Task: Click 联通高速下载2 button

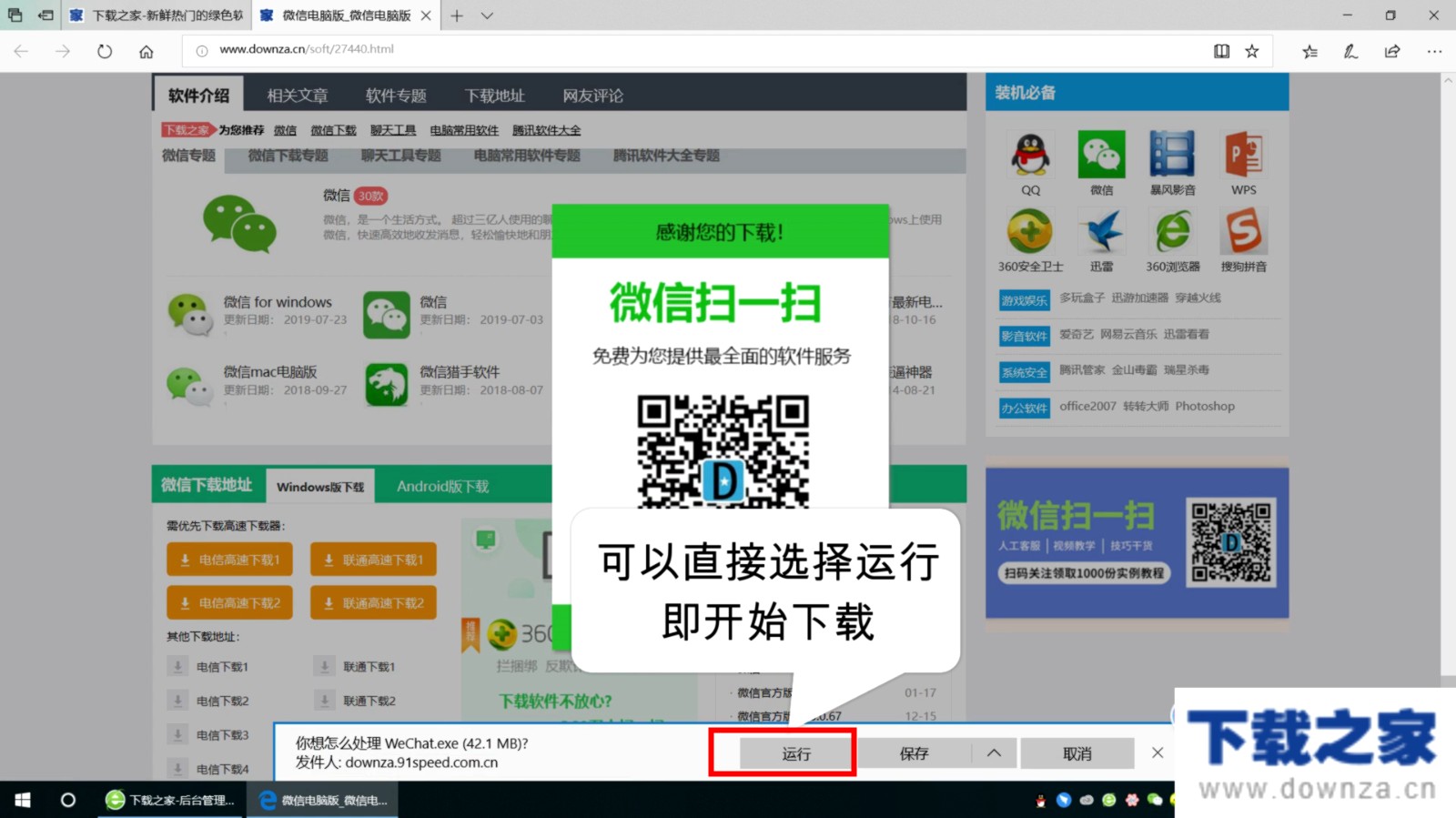Action: 373,602
